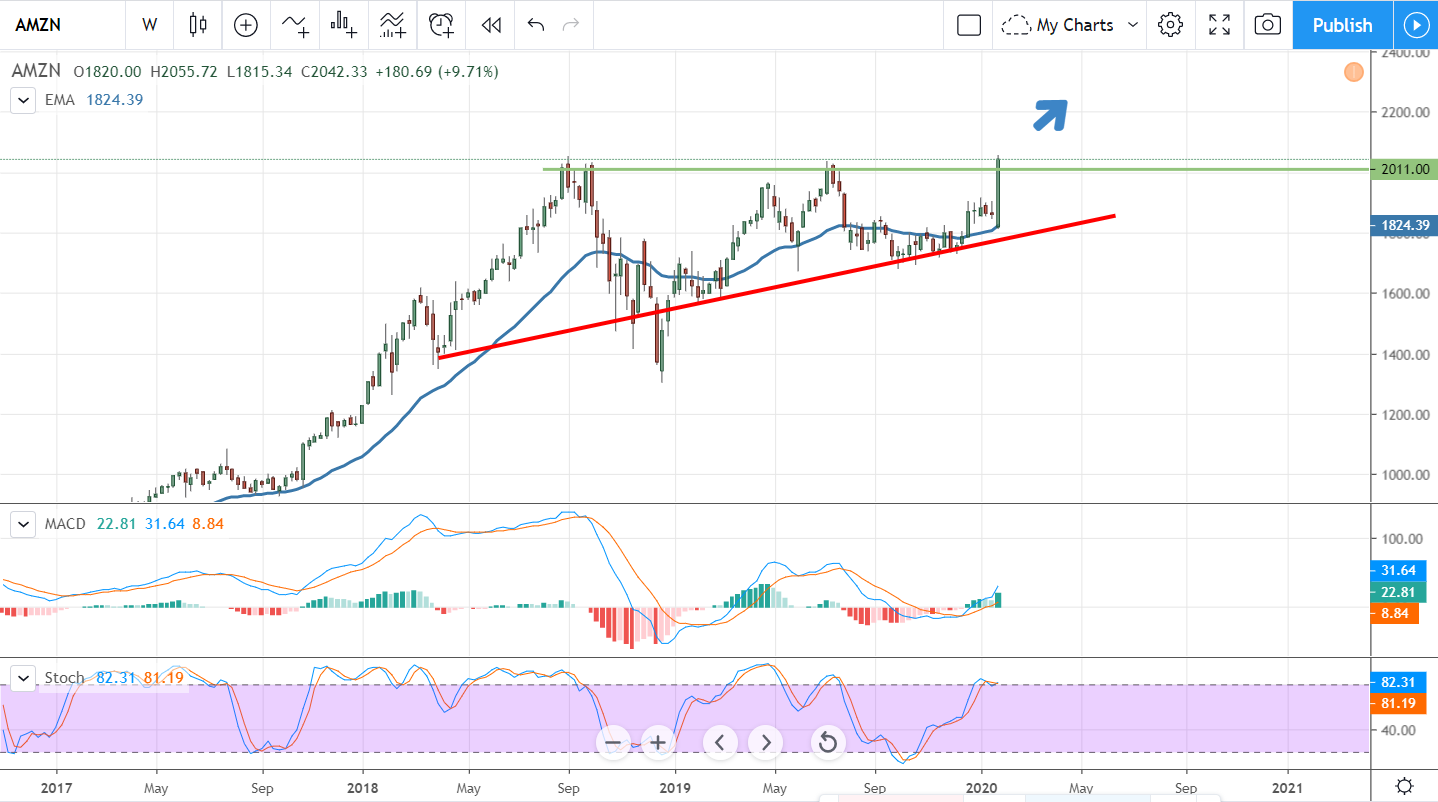Image resolution: width=1438 pixels, height=802 pixels.
Task: Click the orange 8.84 MACD axis label
Action: pyautogui.click(x=1393, y=613)
